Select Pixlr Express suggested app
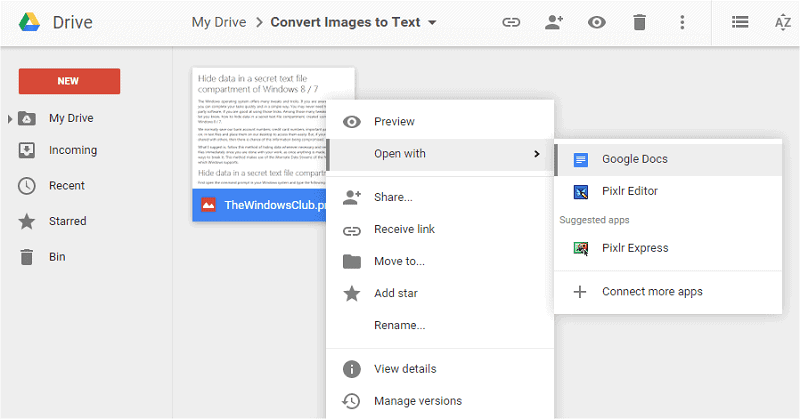 [634, 248]
